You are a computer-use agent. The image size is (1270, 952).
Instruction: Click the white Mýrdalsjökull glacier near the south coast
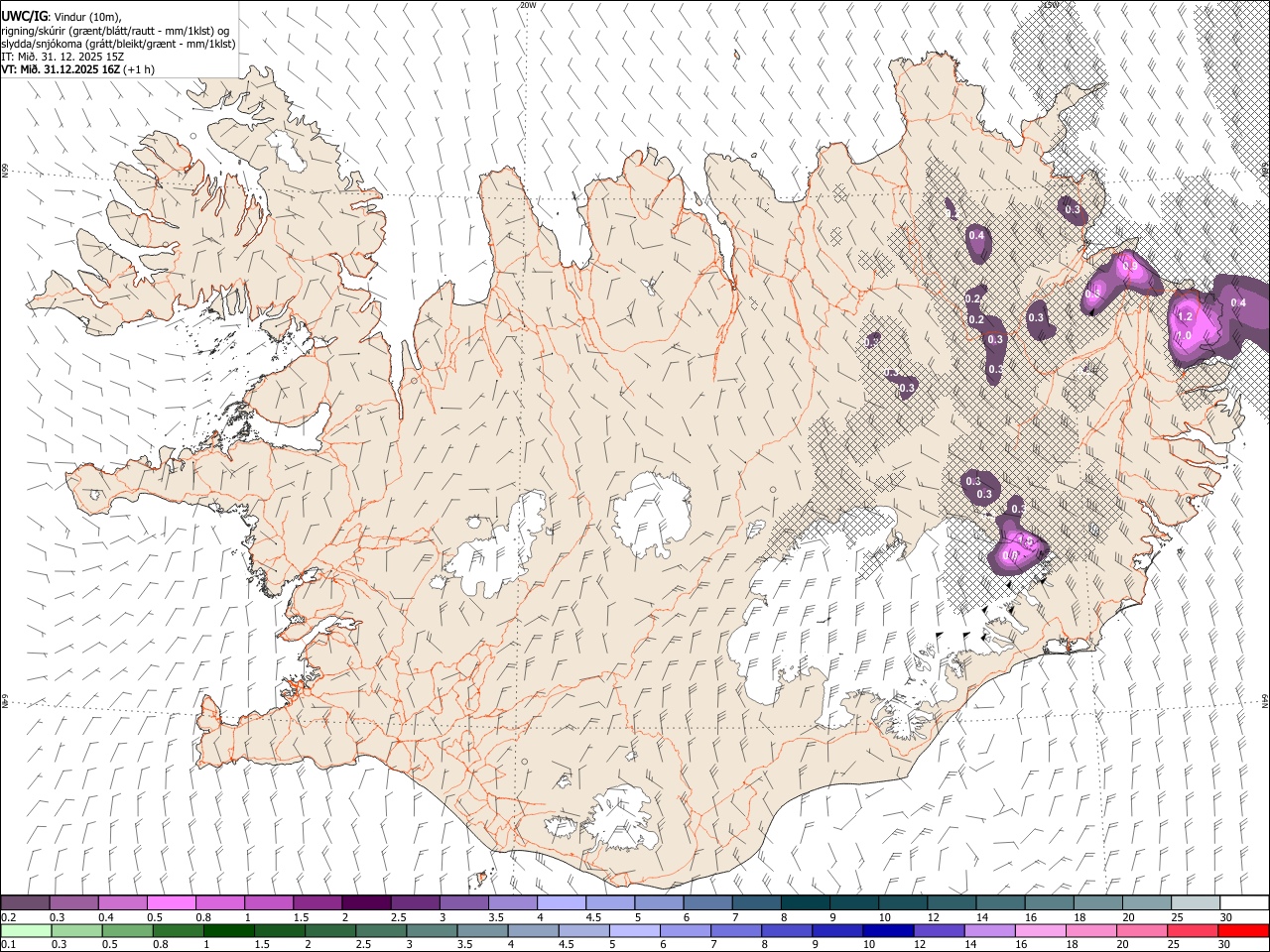(x=620, y=820)
